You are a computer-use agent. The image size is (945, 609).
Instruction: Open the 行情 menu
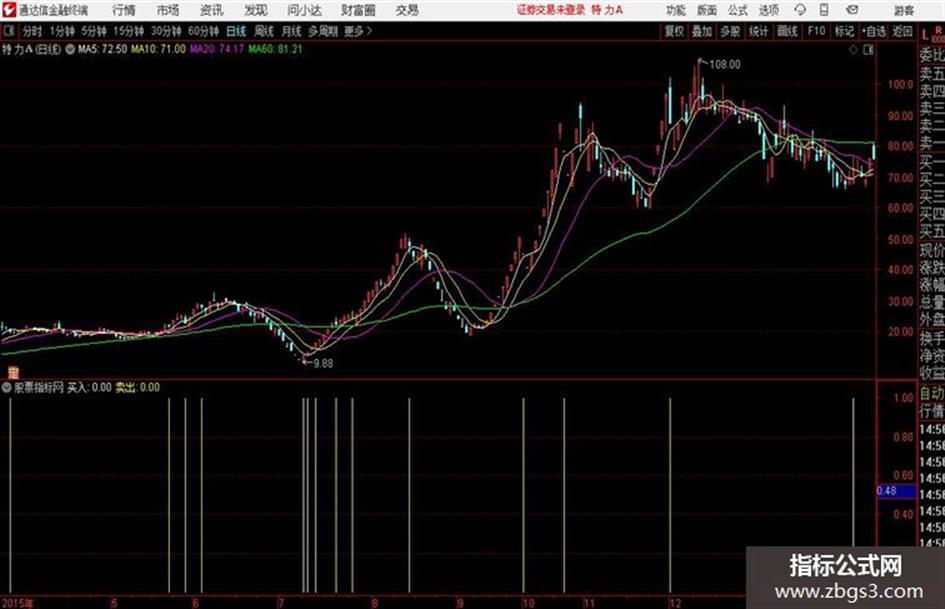[124, 10]
